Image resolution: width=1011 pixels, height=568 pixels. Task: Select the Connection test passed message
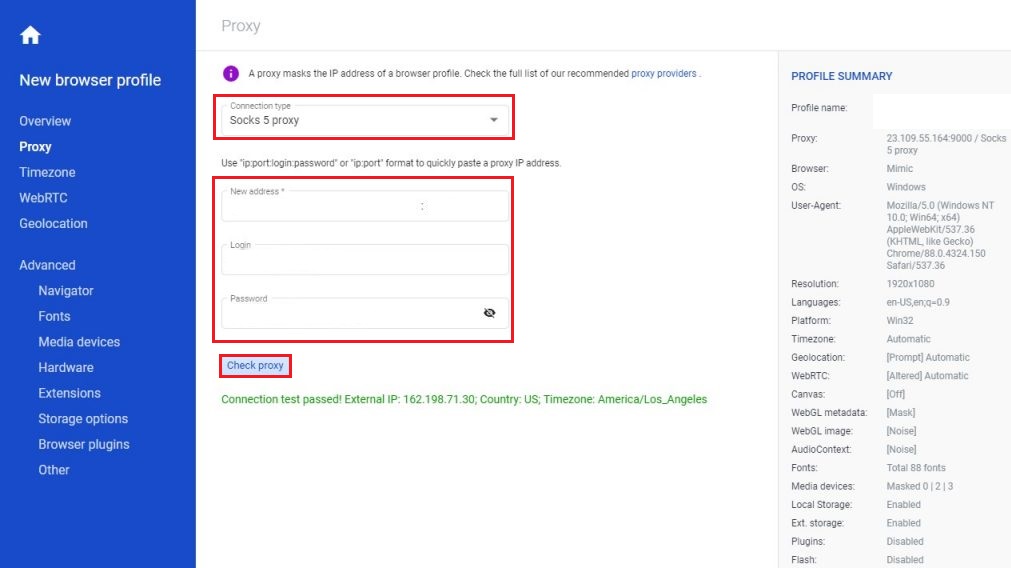point(464,399)
